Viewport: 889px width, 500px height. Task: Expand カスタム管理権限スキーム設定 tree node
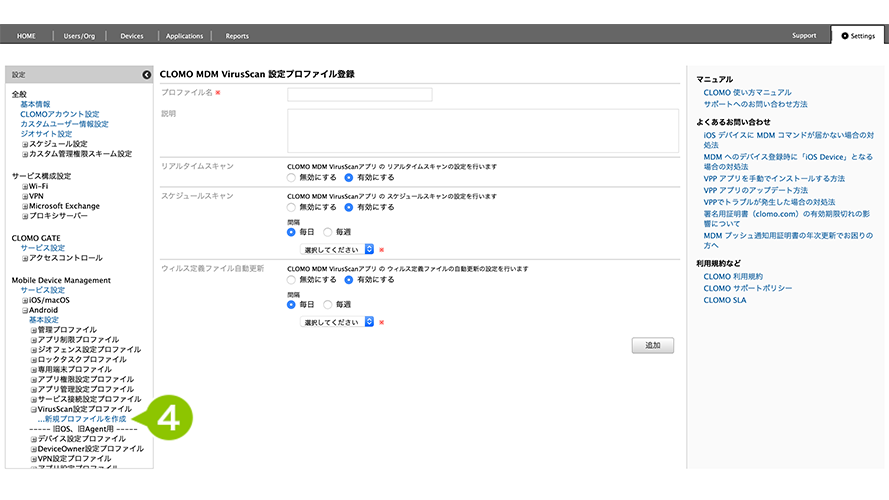coord(25,154)
